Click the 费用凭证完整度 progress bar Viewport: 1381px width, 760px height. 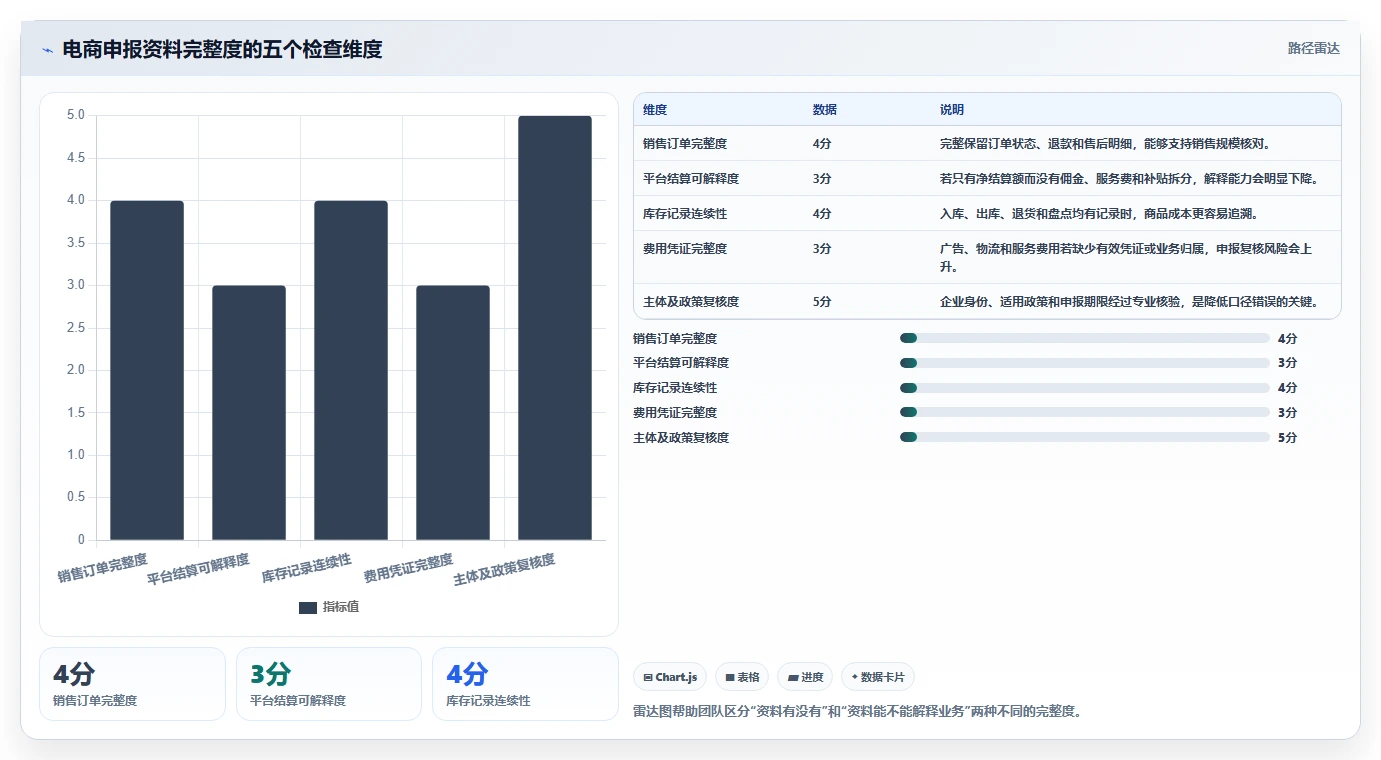click(x=1085, y=412)
